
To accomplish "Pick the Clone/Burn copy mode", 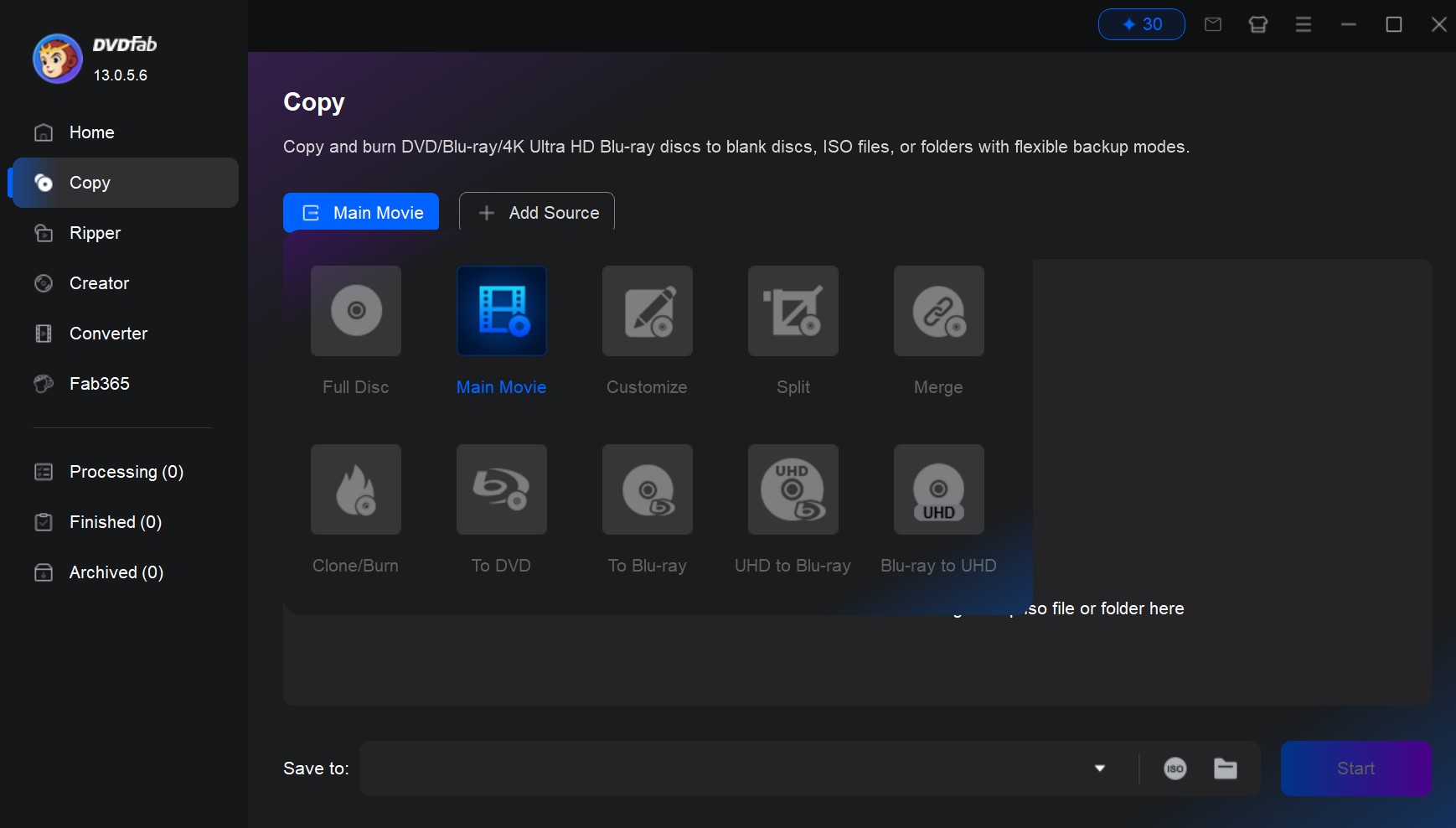I will coord(355,509).
